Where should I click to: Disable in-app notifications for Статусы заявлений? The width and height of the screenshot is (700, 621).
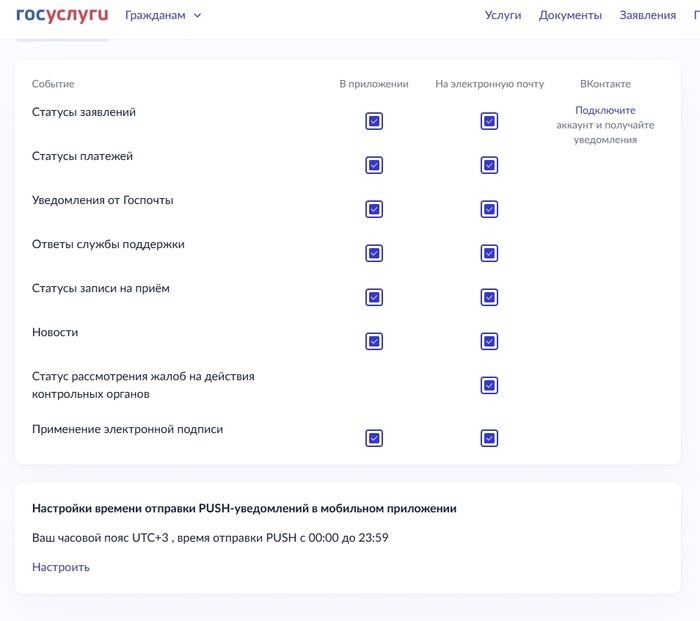tap(374, 121)
